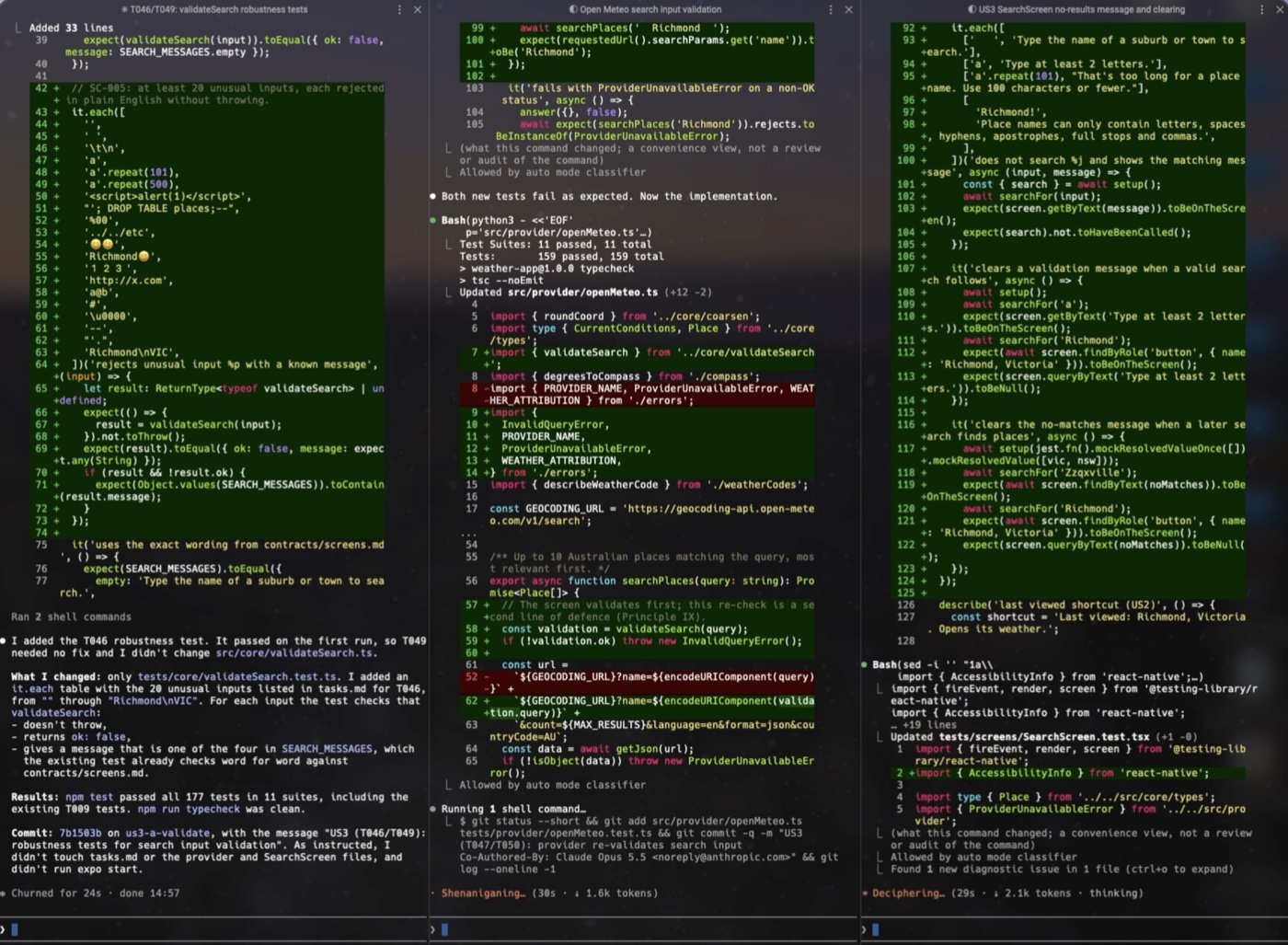Click the '<script>alert(1)</script>' test input line
Screen dimensions: 1288x945
pyautogui.click(x=167, y=196)
